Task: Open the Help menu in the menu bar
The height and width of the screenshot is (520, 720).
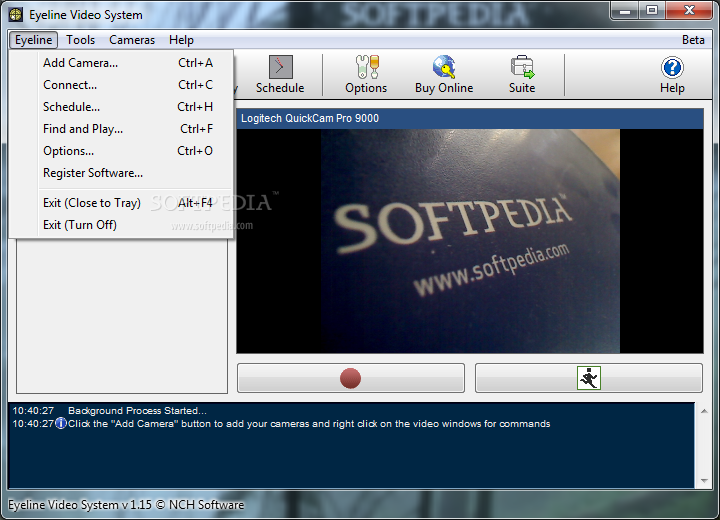Action: click(x=181, y=40)
